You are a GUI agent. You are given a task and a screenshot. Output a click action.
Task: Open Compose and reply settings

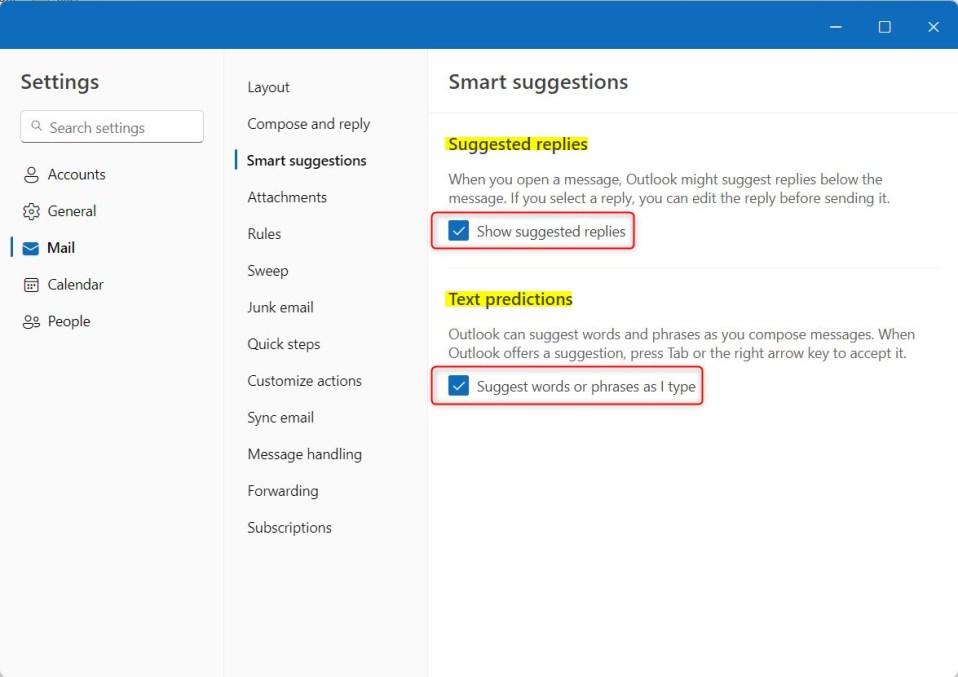tap(309, 124)
